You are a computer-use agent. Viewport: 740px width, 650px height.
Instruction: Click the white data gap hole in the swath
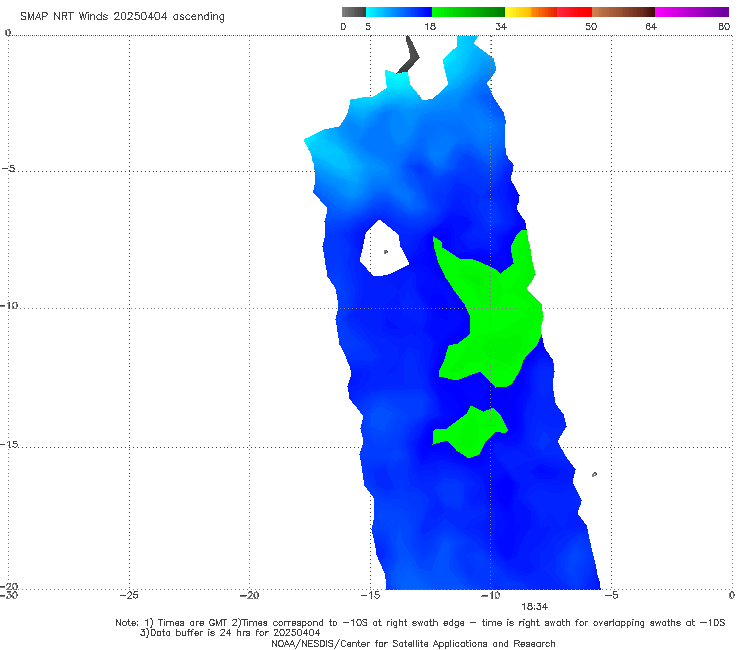tap(383, 250)
